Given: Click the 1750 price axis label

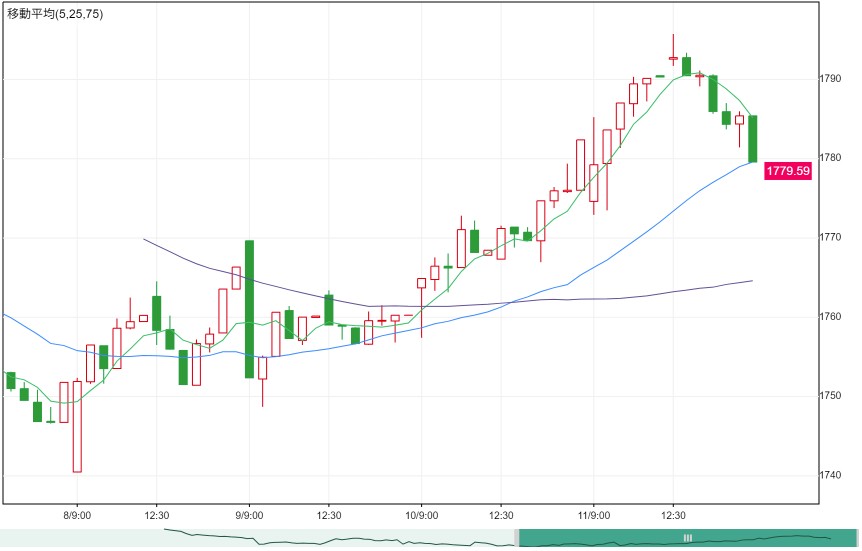Looking at the screenshot, I should (830, 396).
